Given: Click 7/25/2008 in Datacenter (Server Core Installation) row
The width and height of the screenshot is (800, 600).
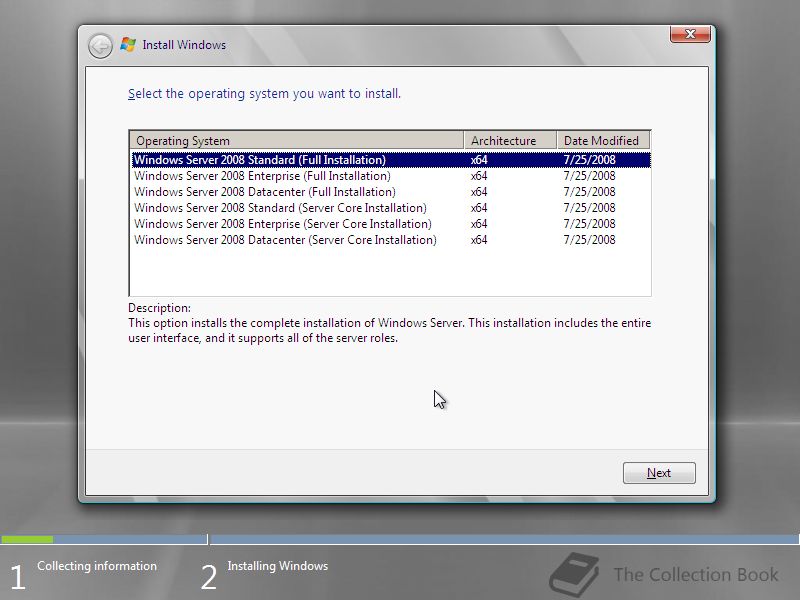Looking at the screenshot, I should coord(589,240).
